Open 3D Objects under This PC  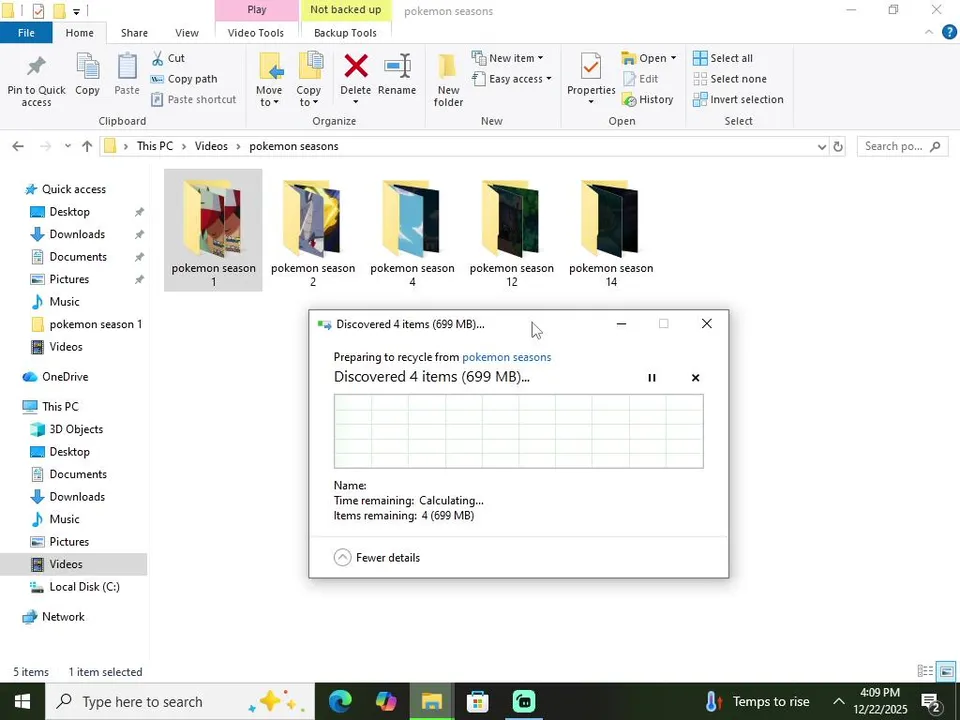[75, 430]
